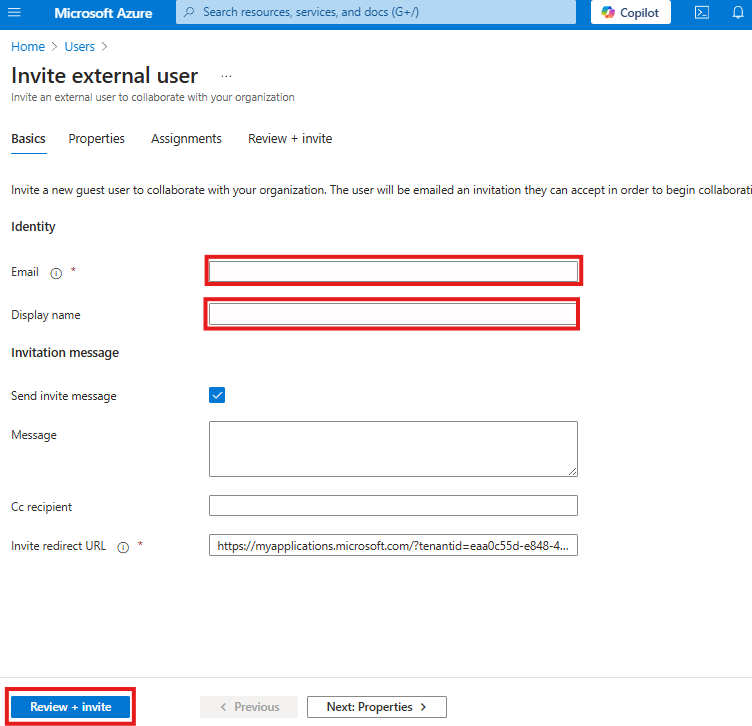Viewport: 752px width, 726px height.
Task: Click the search magnifier icon
Action: [x=189, y=12]
